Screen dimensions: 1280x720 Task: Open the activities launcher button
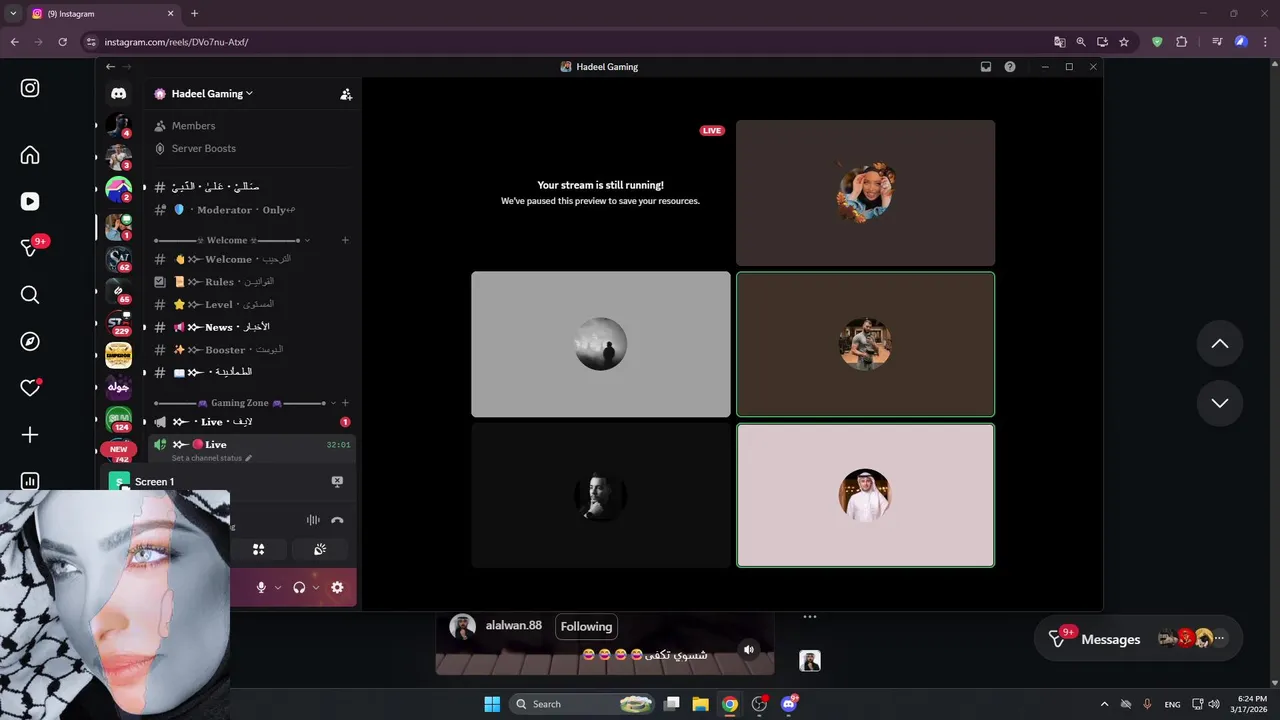pos(258,549)
